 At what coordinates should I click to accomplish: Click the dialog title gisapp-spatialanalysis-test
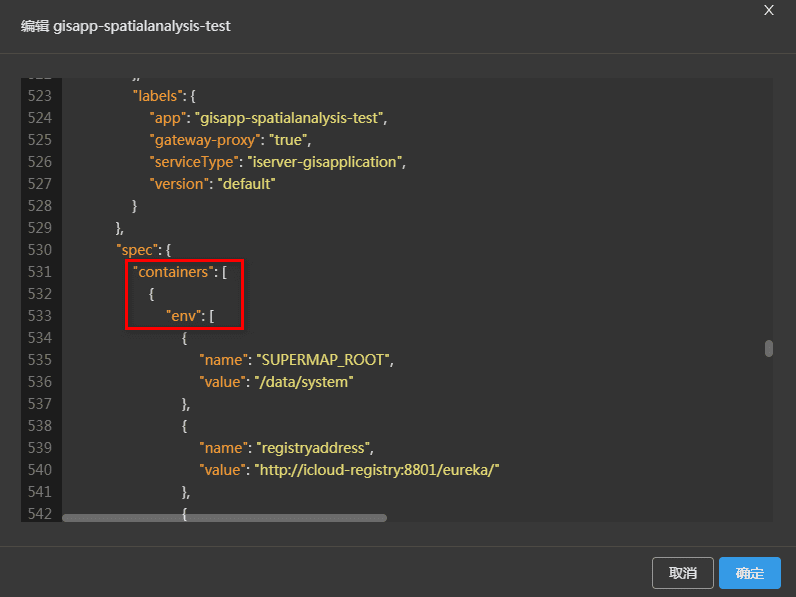tap(142, 26)
